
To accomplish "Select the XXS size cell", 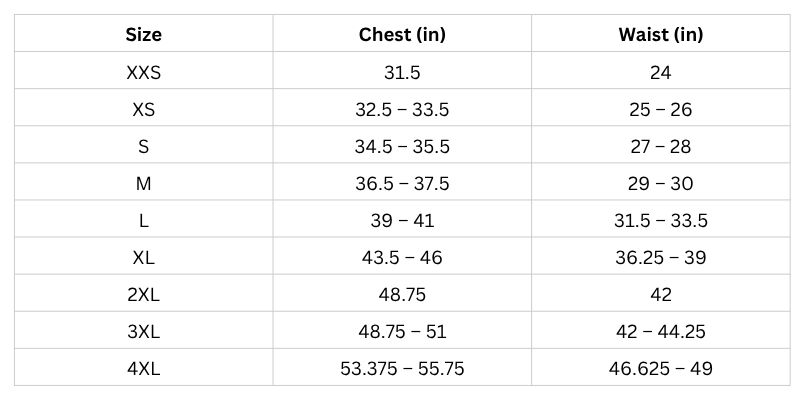I will click(x=143, y=73).
